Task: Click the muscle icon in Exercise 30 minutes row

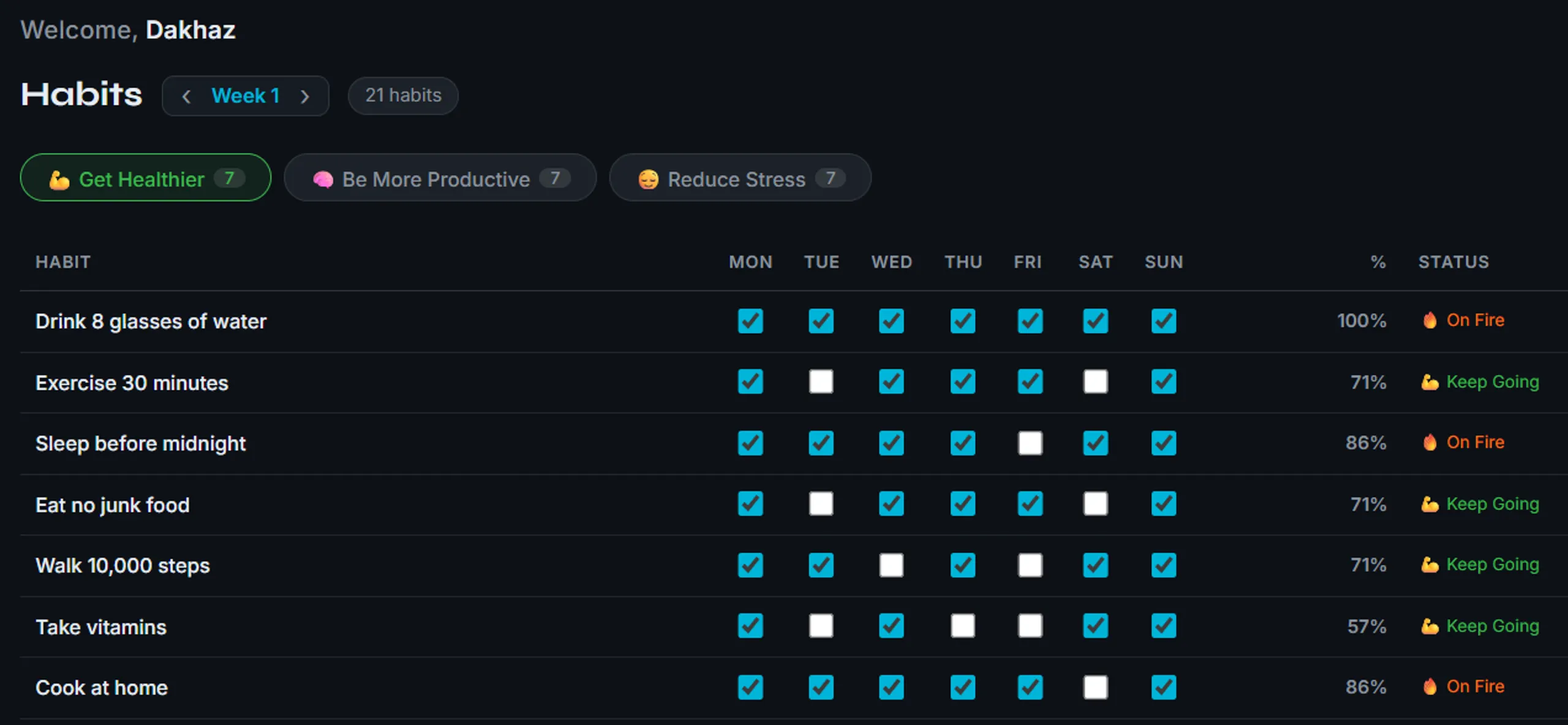Action: [x=1430, y=382]
